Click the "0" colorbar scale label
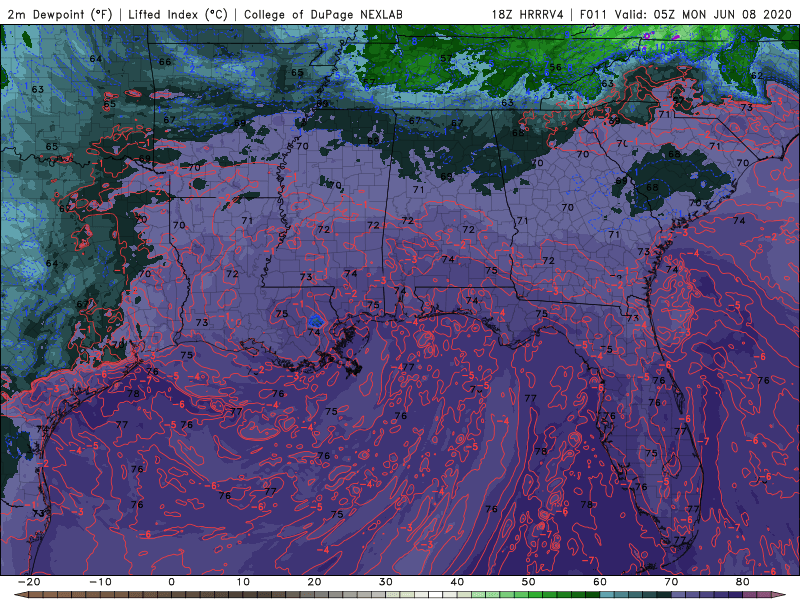The image size is (800, 600). [x=171, y=582]
